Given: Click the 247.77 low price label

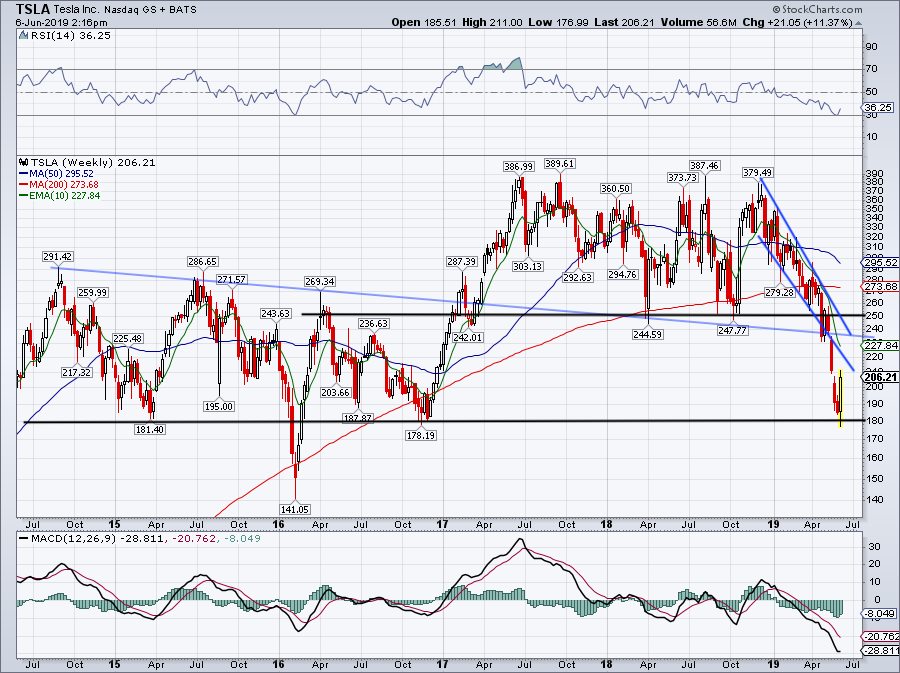Looking at the screenshot, I should point(732,330).
